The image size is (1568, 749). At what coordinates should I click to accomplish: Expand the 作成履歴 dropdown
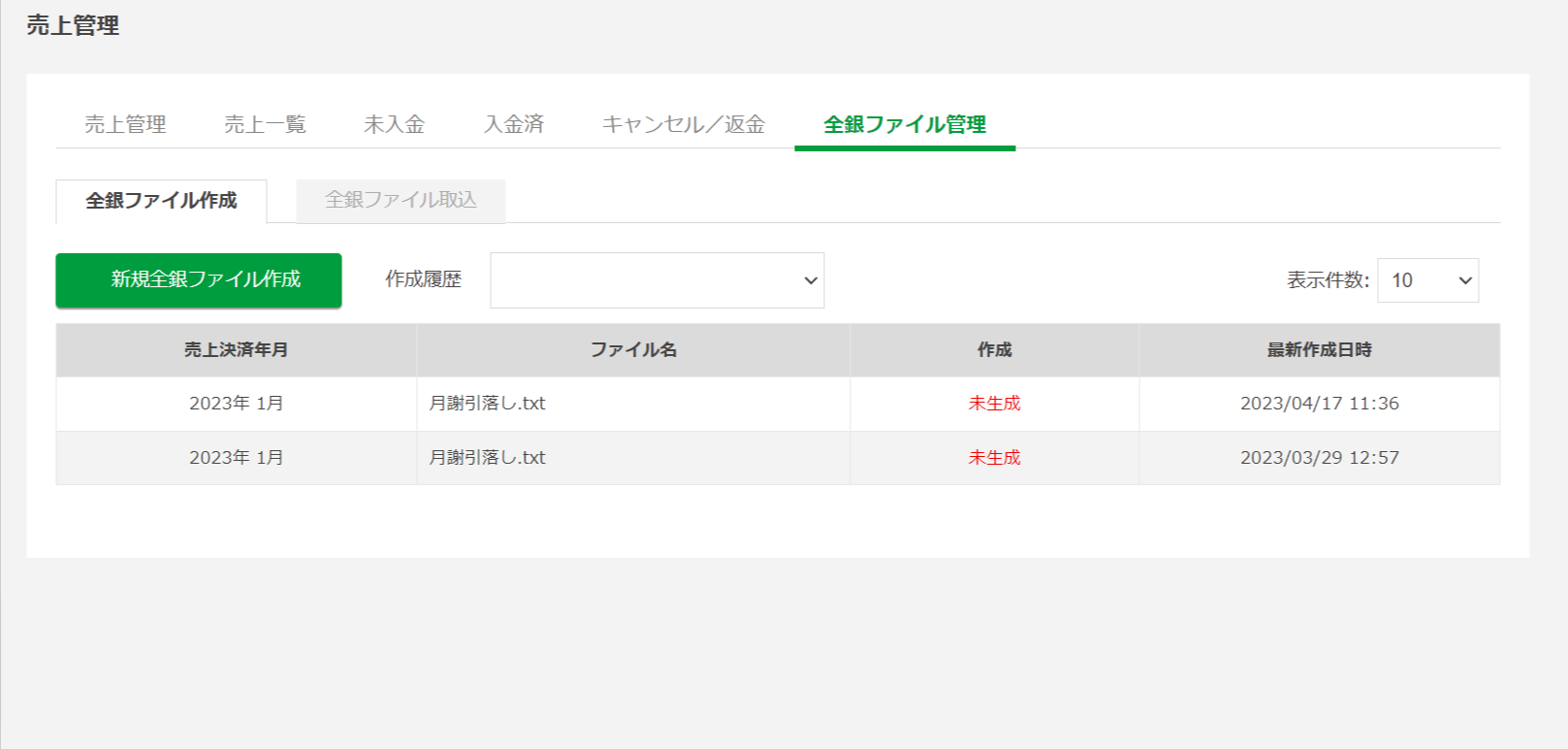click(657, 280)
